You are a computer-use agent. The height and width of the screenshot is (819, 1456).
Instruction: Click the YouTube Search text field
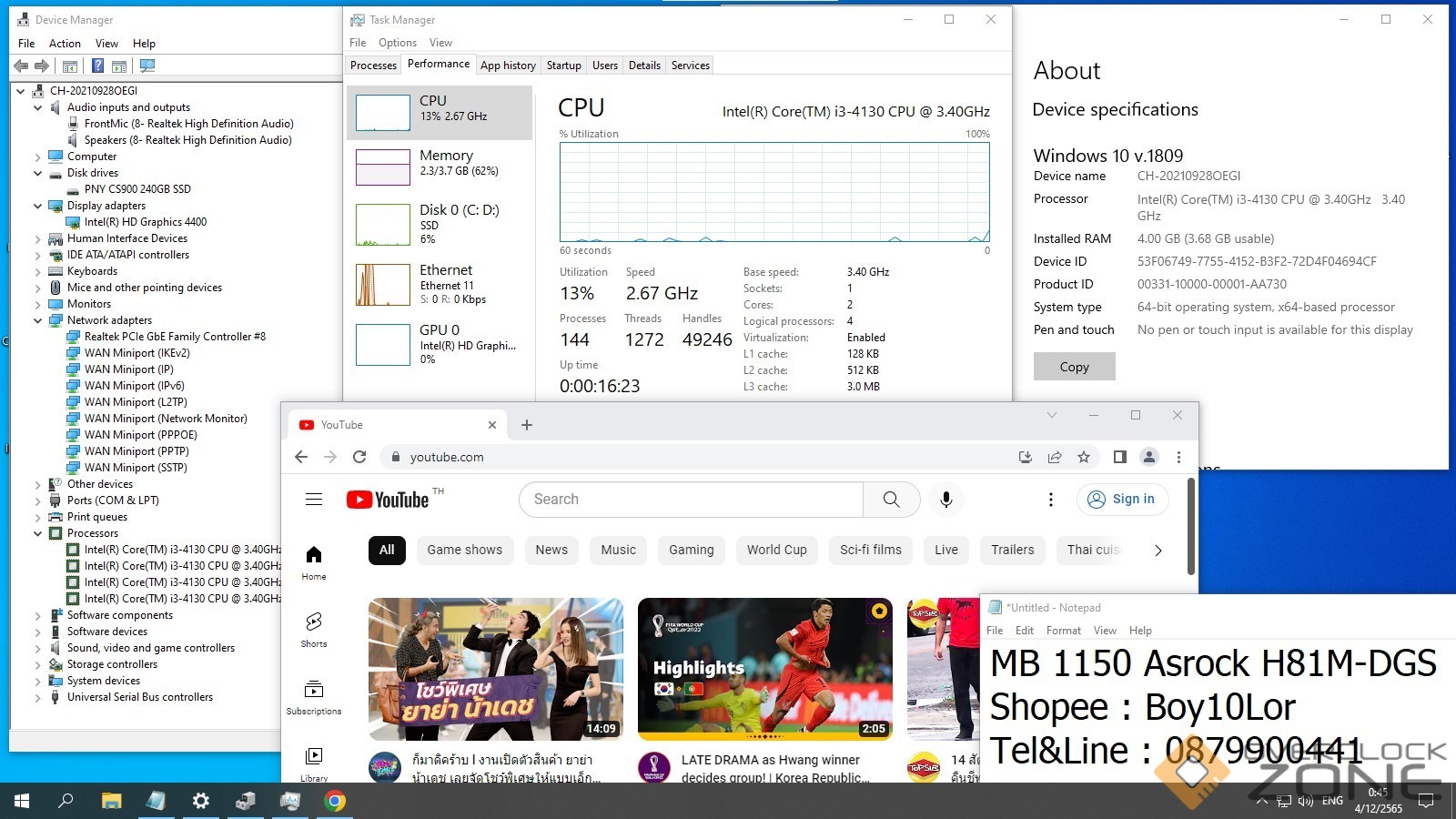(x=692, y=500)
